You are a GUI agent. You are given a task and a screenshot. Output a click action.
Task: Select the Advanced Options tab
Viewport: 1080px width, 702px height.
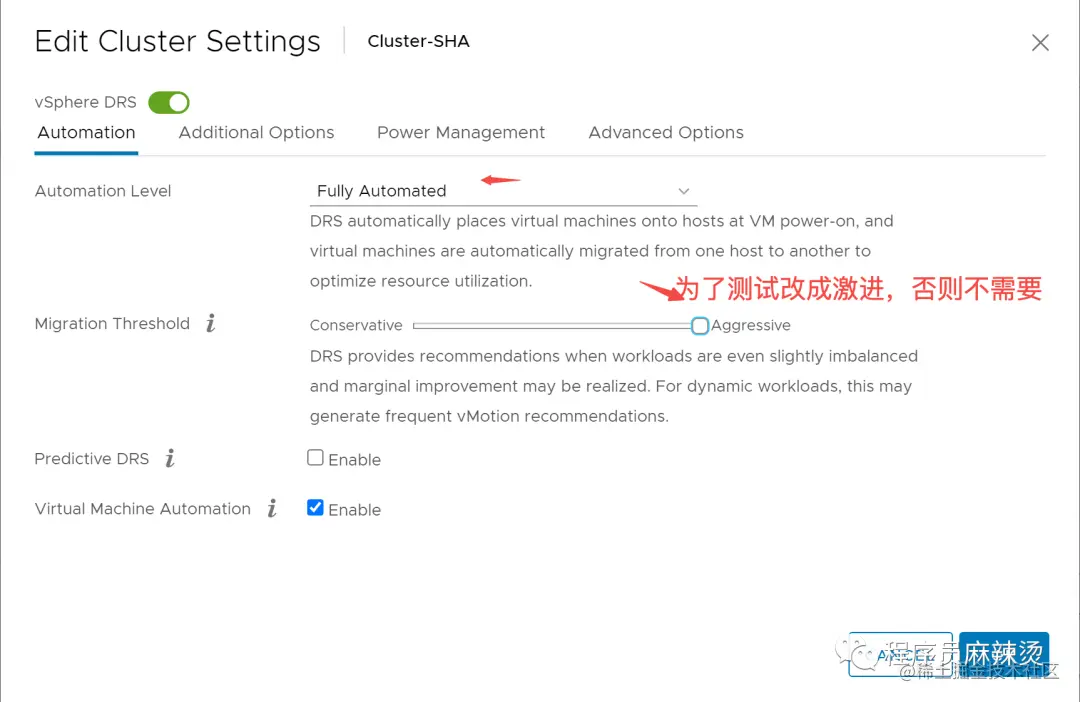click(666, 132)
